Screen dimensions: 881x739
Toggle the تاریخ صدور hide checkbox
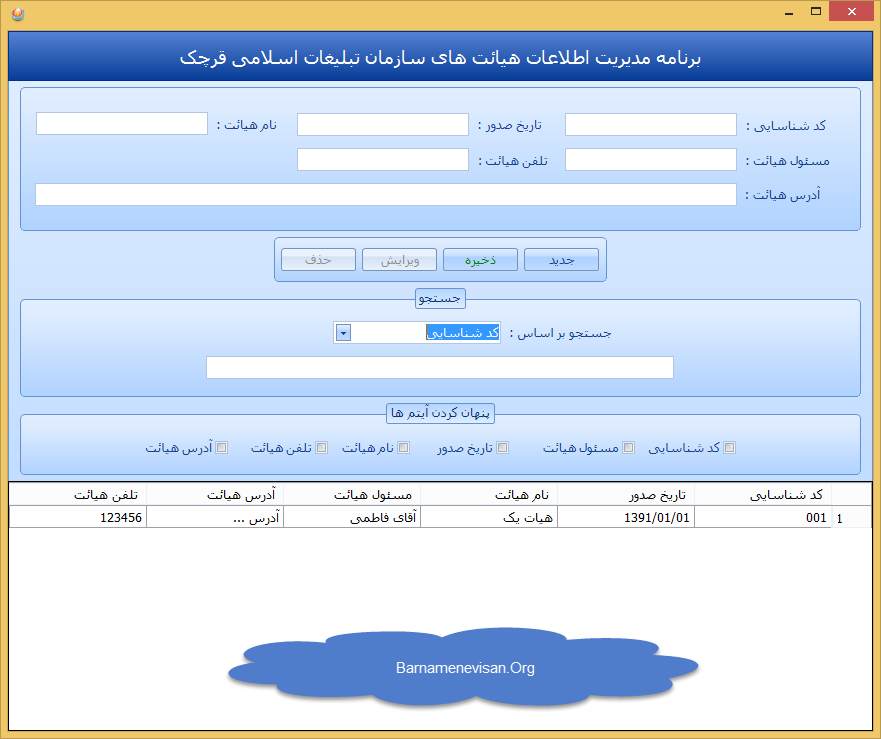pyautogui.click(x=504, y=447)
